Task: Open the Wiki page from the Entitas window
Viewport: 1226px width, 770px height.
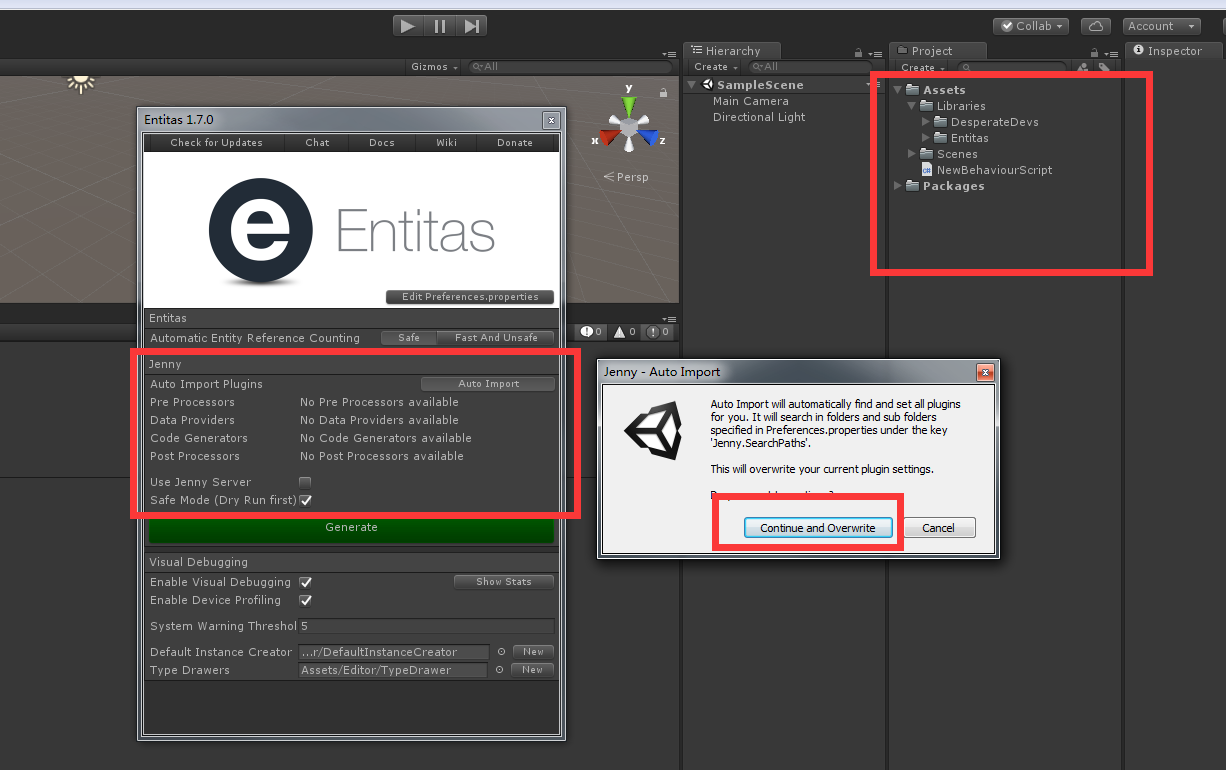Action: pos(446,142)
